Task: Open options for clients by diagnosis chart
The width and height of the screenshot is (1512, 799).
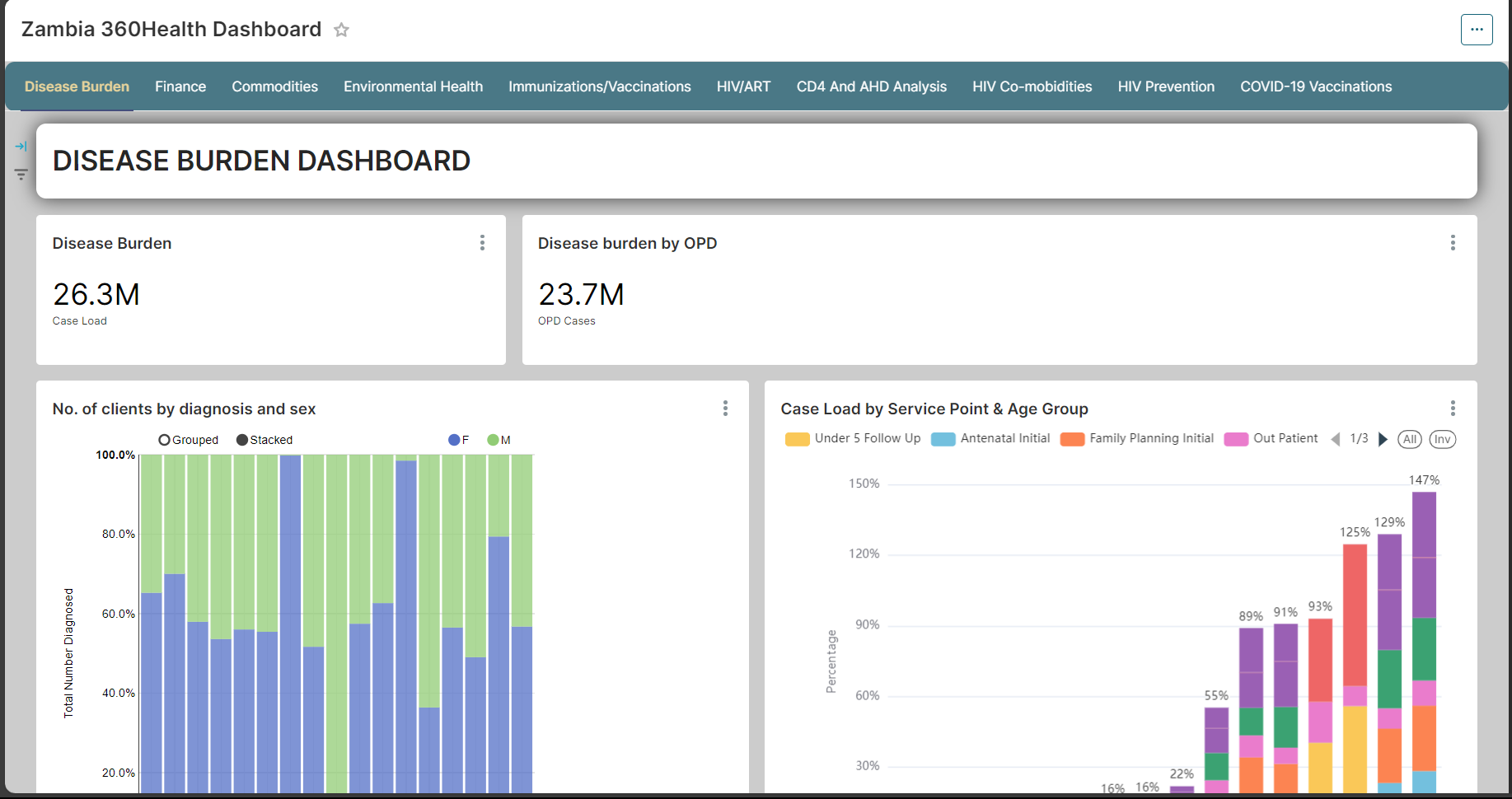Action: tap(725, 409)
